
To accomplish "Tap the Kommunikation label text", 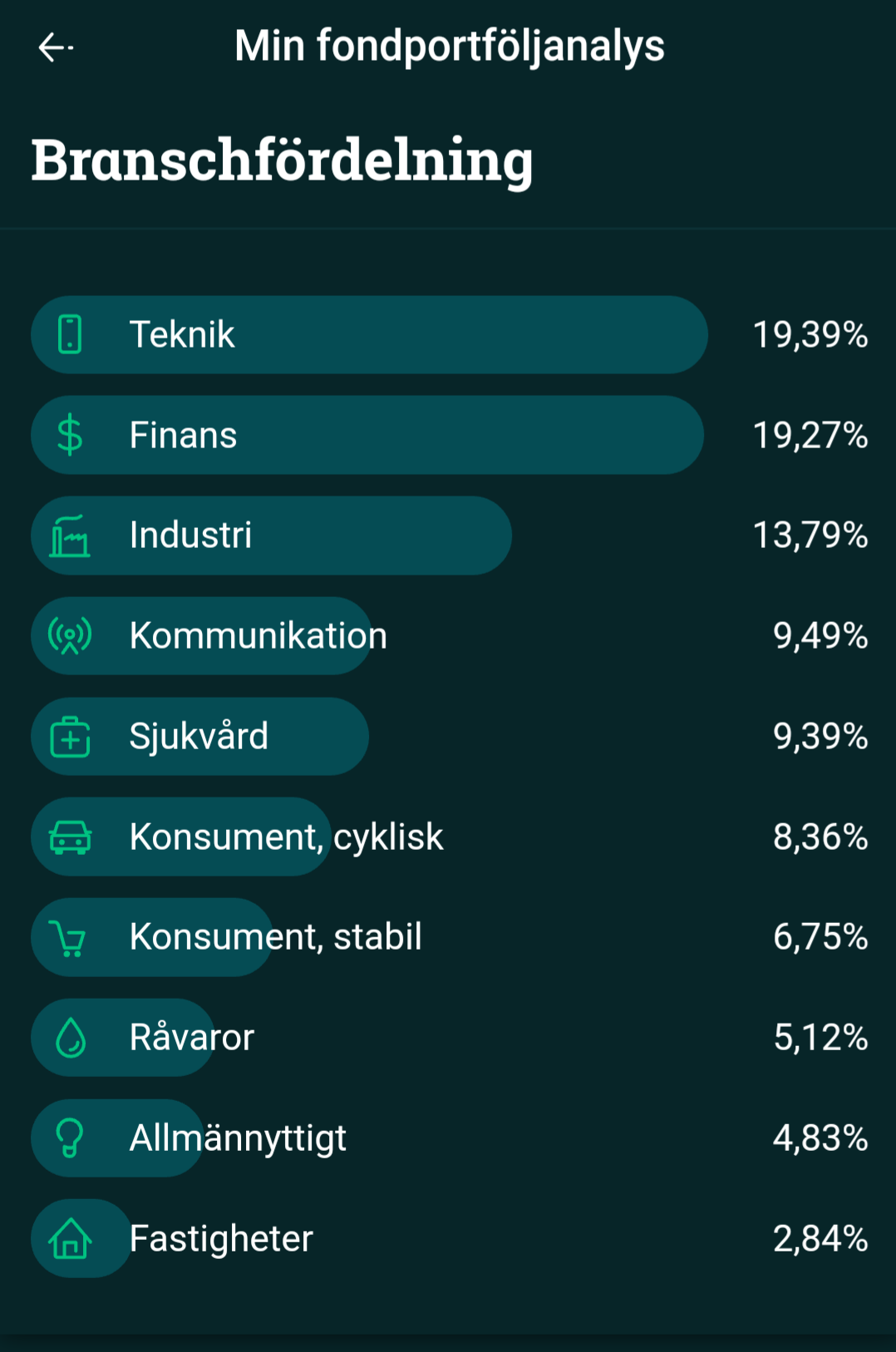I will pos(258,636).
